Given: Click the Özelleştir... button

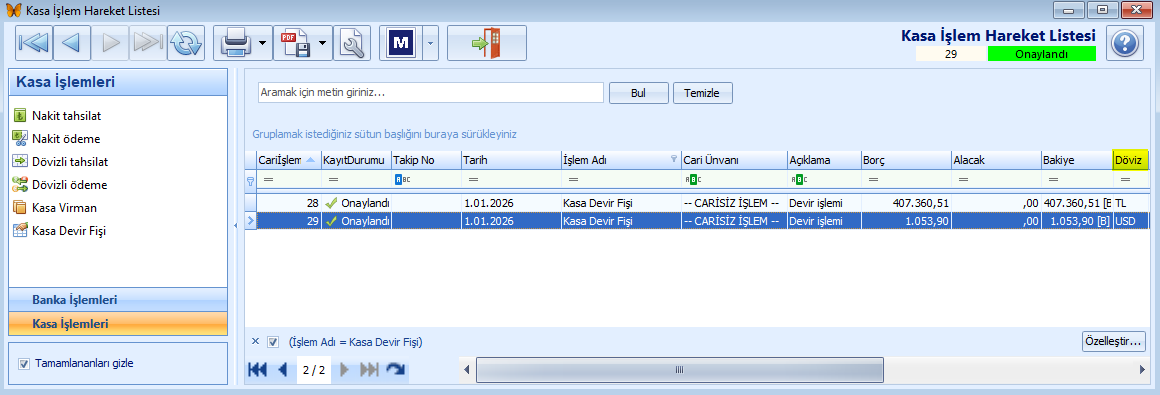Looking at the screenshot, I should point(1113,342).
